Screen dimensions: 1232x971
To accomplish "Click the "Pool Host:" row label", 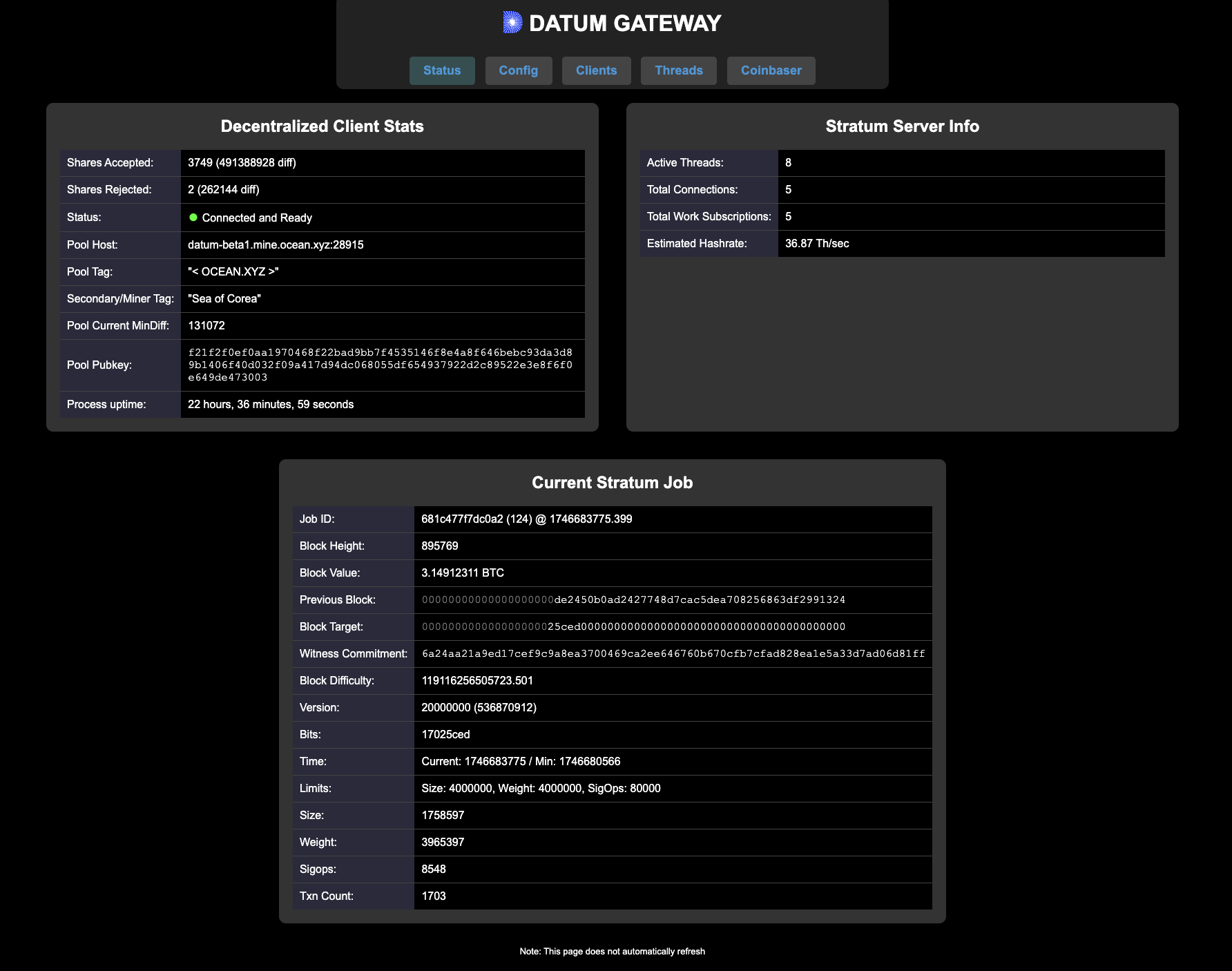I will click(x=93, y=245).
